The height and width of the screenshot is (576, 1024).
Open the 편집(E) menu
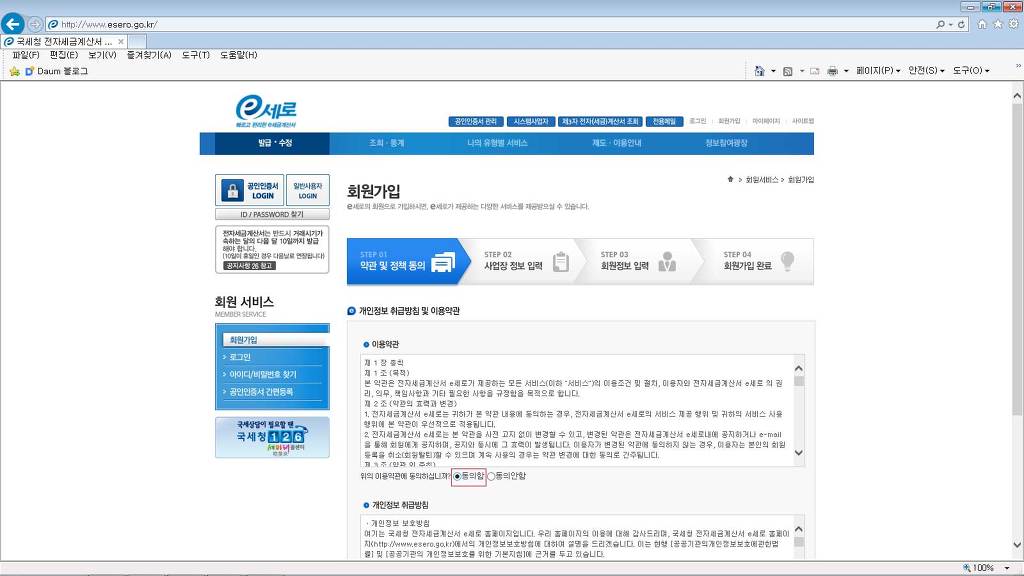[x=63, y=55]
